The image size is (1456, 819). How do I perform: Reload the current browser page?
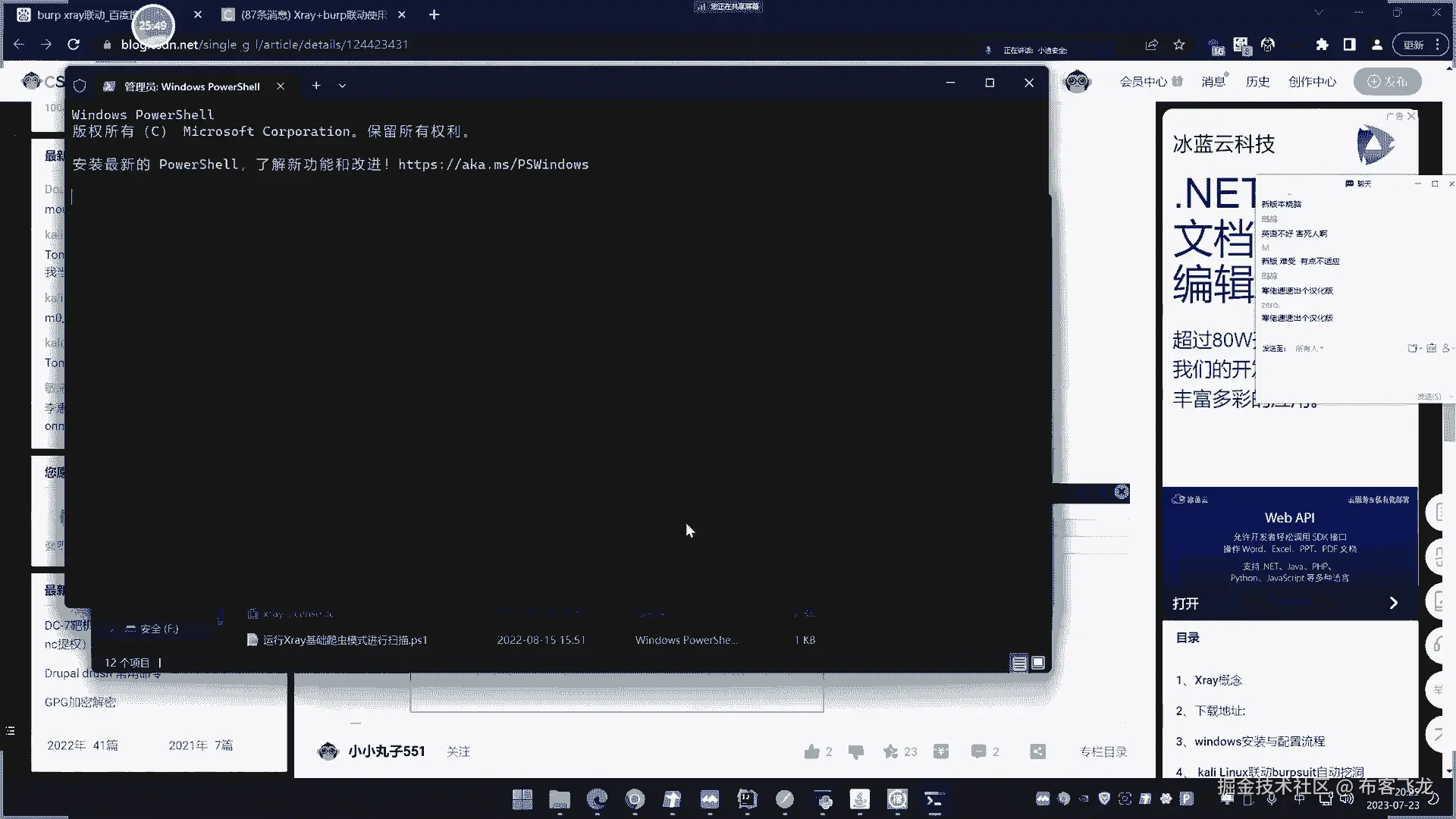pos(74,45)
